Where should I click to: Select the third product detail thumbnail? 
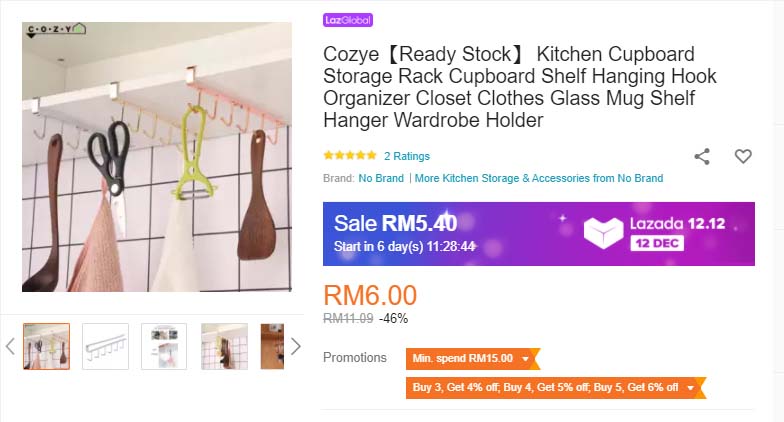pos(164,346)
